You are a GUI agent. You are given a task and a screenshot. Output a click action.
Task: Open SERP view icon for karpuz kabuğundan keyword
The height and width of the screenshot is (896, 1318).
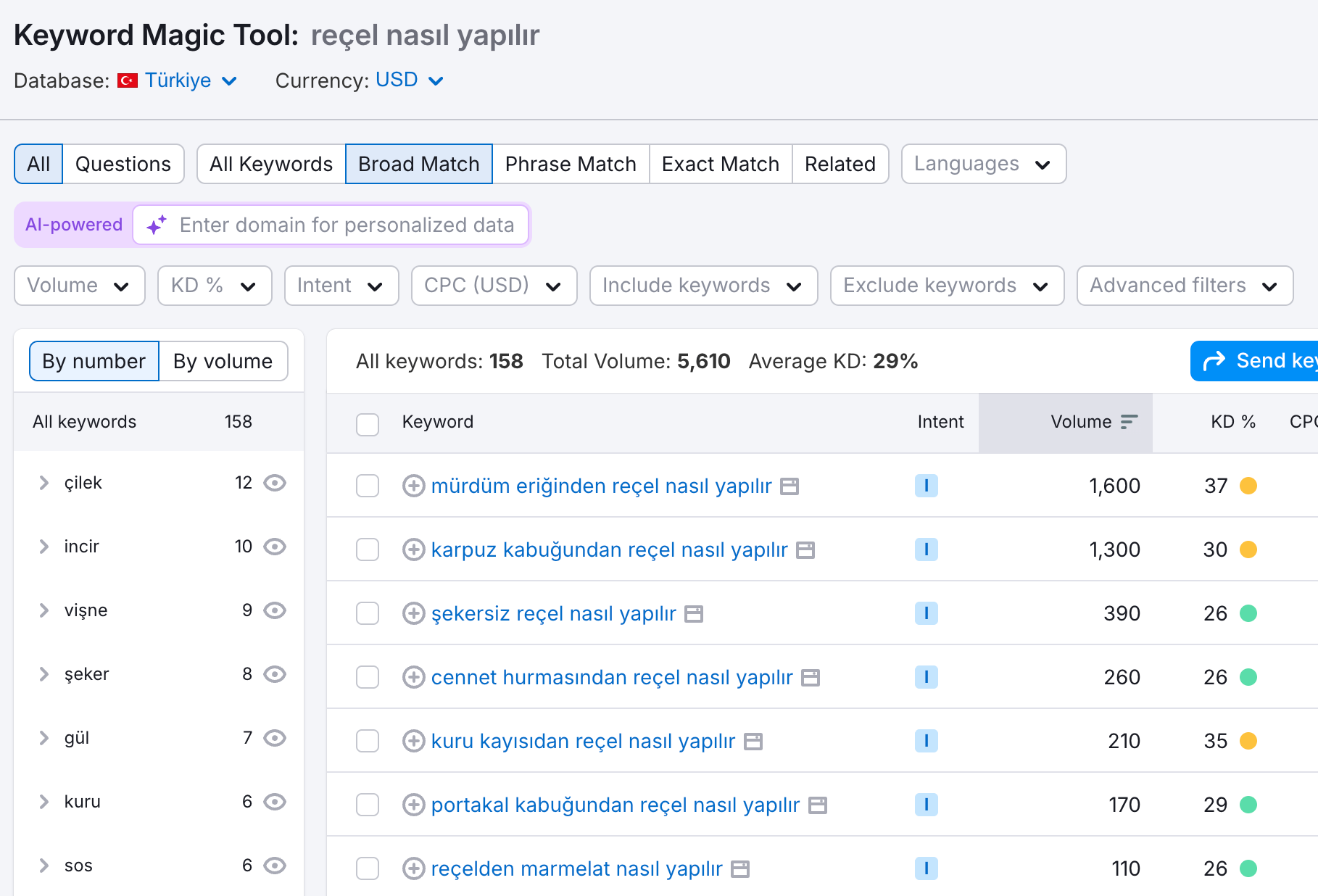[805, 550]
